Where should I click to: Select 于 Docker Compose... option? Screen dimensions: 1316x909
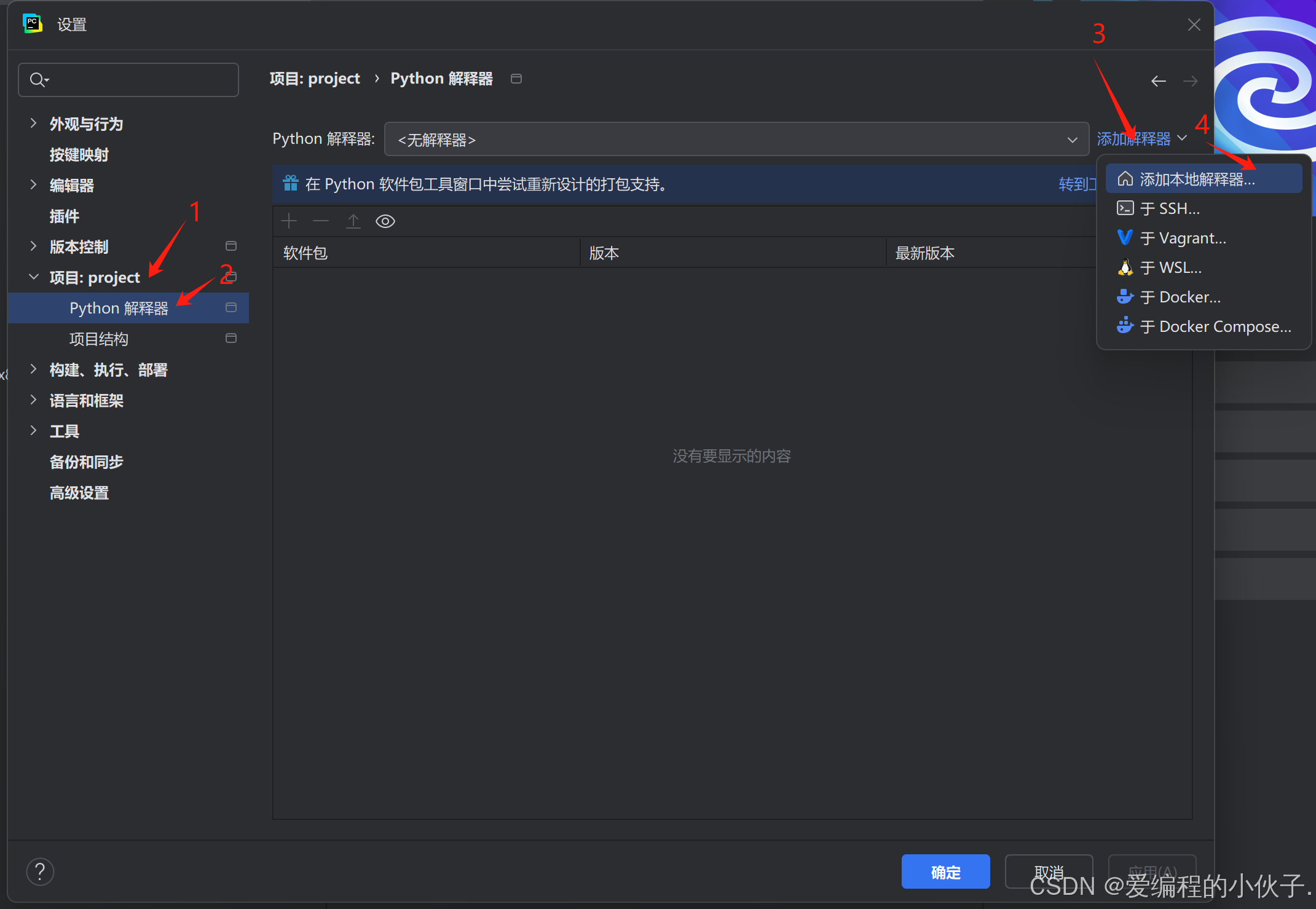[x=1215, y=327]
